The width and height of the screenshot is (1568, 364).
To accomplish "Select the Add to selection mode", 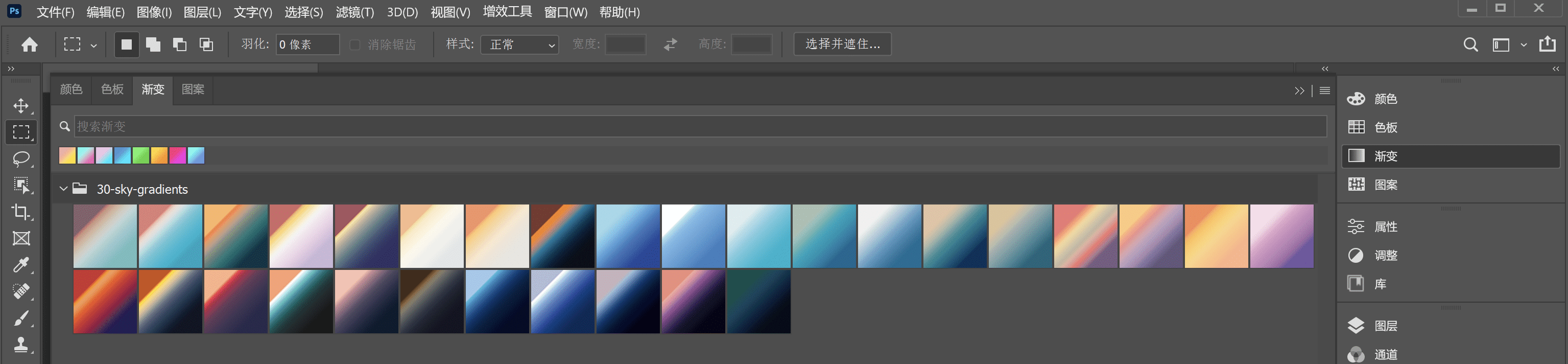I will pos(153,44).
